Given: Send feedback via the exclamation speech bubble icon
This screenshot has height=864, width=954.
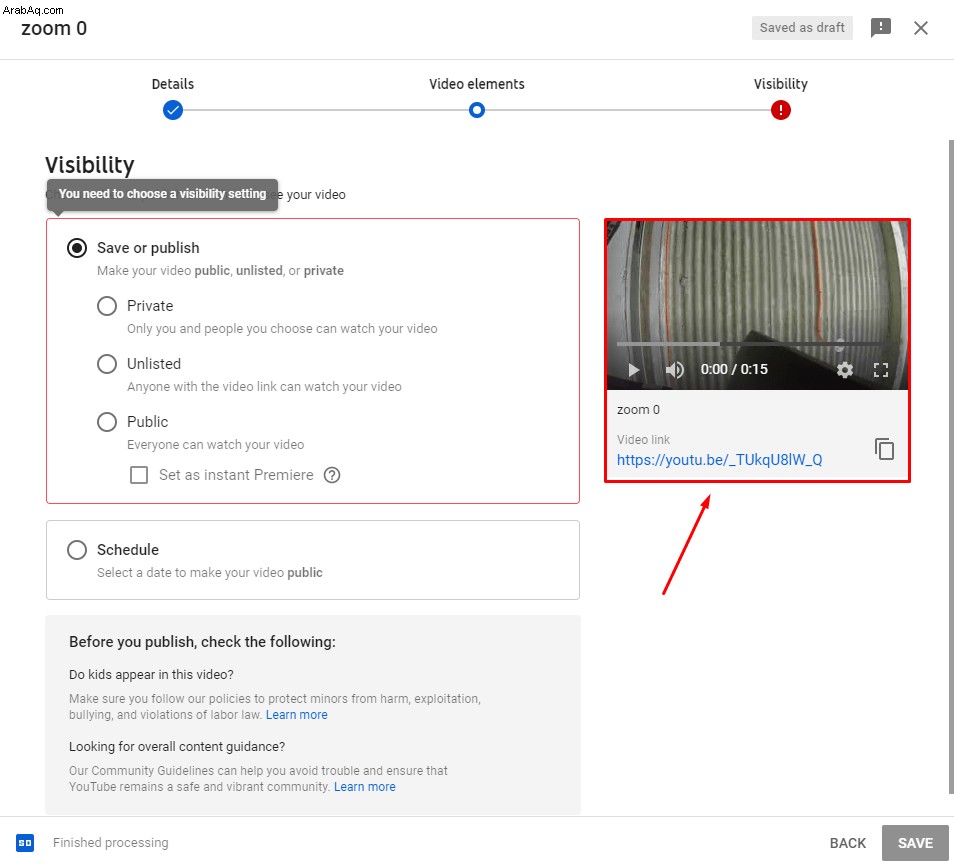Looking at the screenshot, I should tap(880, 27).
